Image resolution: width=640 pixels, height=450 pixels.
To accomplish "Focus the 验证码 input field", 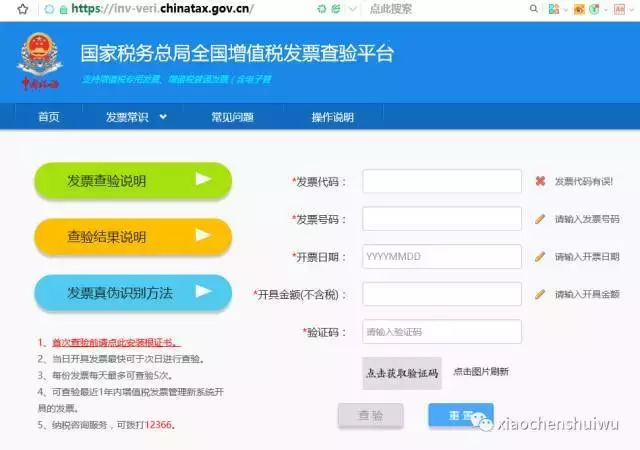I will coord(442,332).
